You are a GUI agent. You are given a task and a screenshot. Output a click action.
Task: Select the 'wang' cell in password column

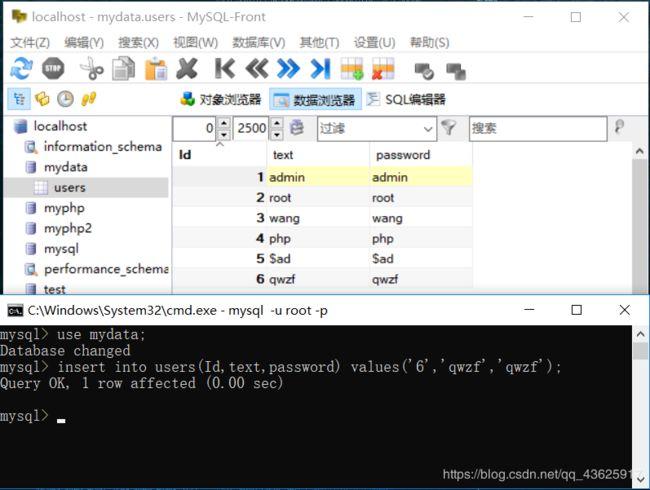421,218
